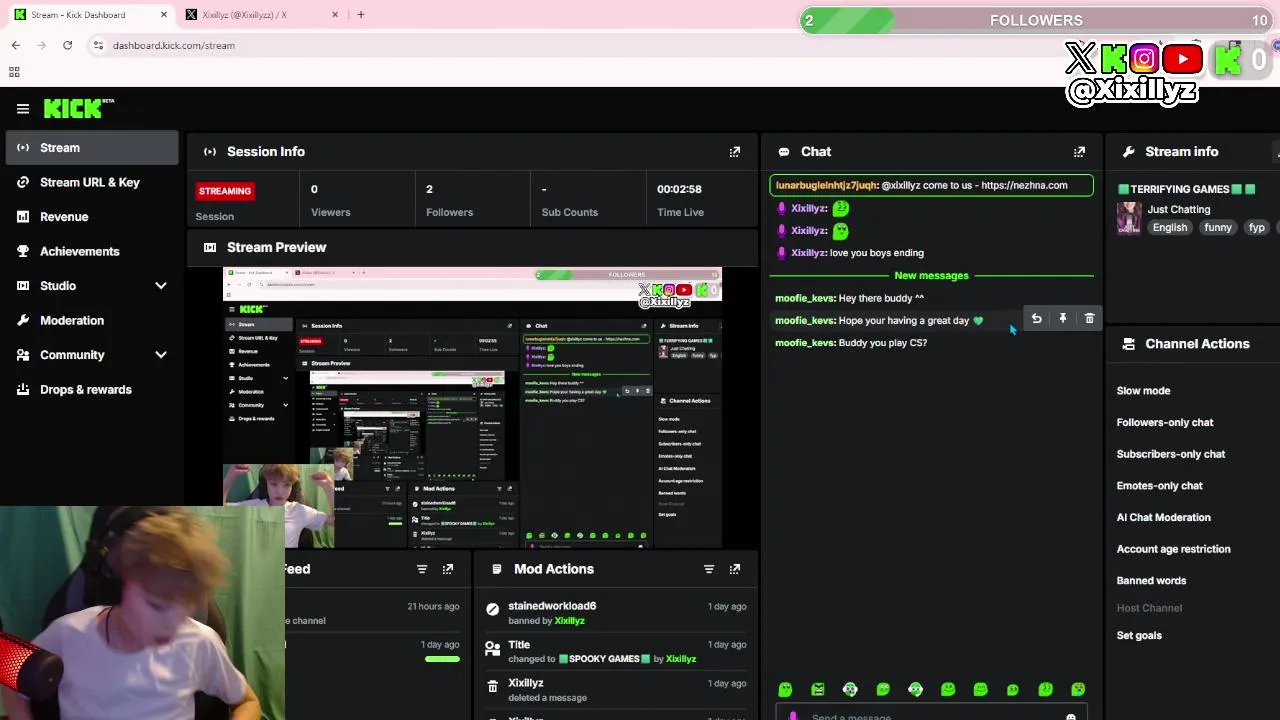Open Stream URL & Key page

tap(92, 183)
